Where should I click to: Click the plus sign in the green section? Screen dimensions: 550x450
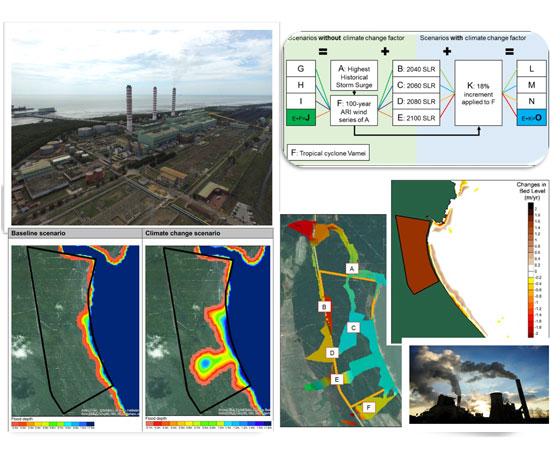point(385,52)
